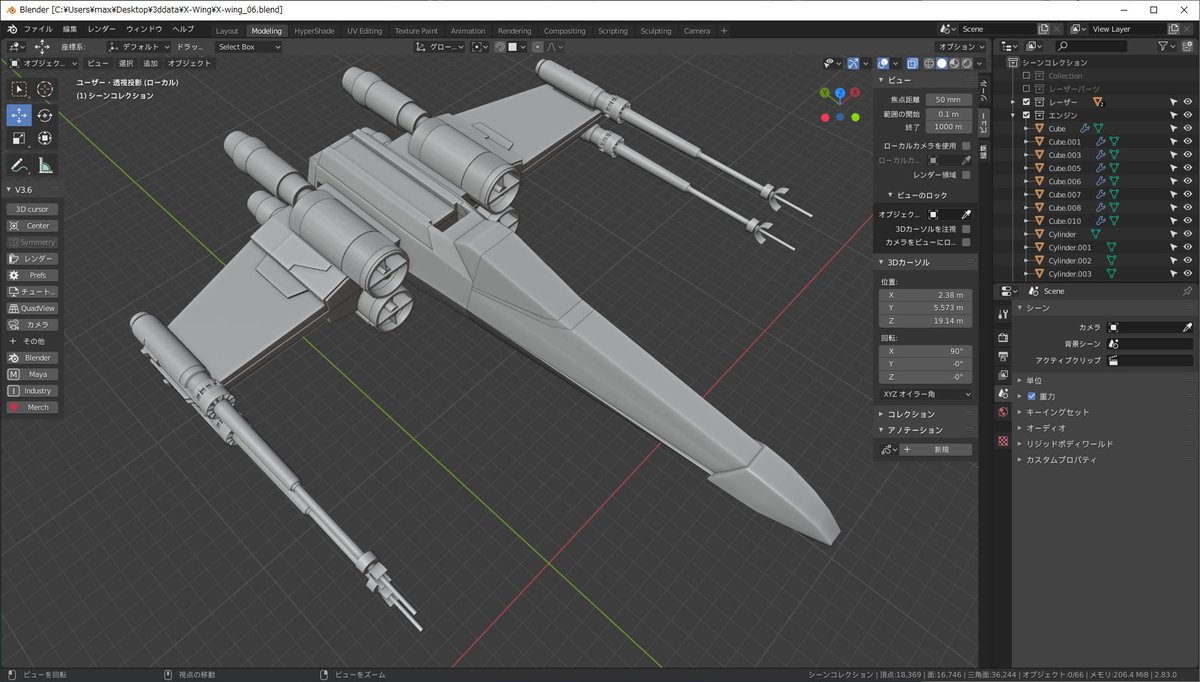Click the blue Z axis gizmo
This screenshot has width=1200, height=682.
click(x=840, y=93)
